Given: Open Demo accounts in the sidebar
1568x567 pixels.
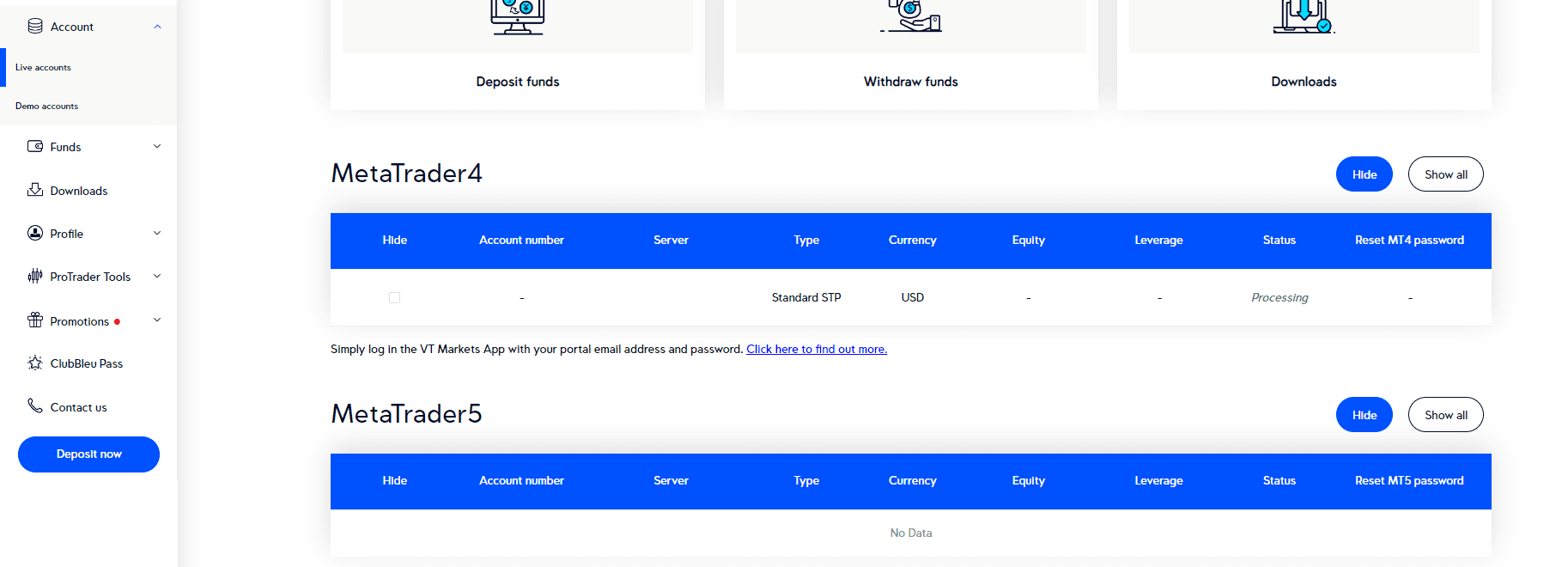Looking at the screenshot, I should pos(46,106).
